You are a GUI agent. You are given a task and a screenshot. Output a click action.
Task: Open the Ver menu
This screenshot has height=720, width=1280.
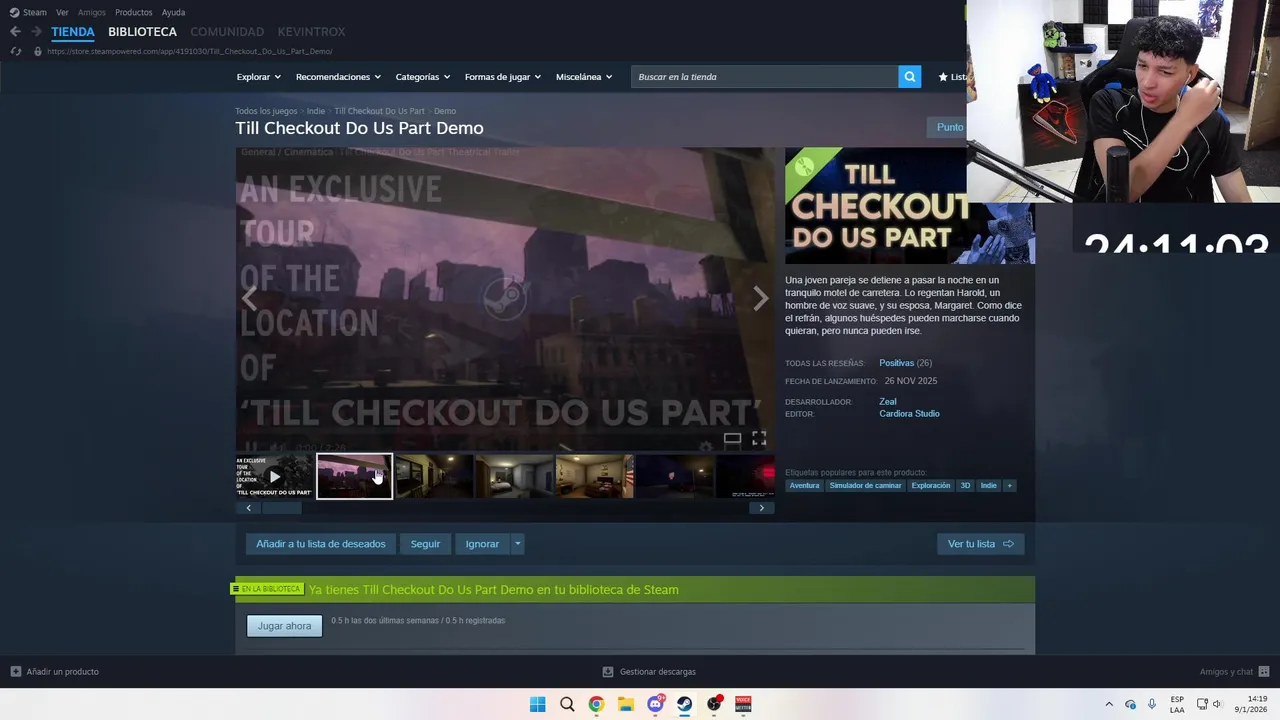coord(62,12)
